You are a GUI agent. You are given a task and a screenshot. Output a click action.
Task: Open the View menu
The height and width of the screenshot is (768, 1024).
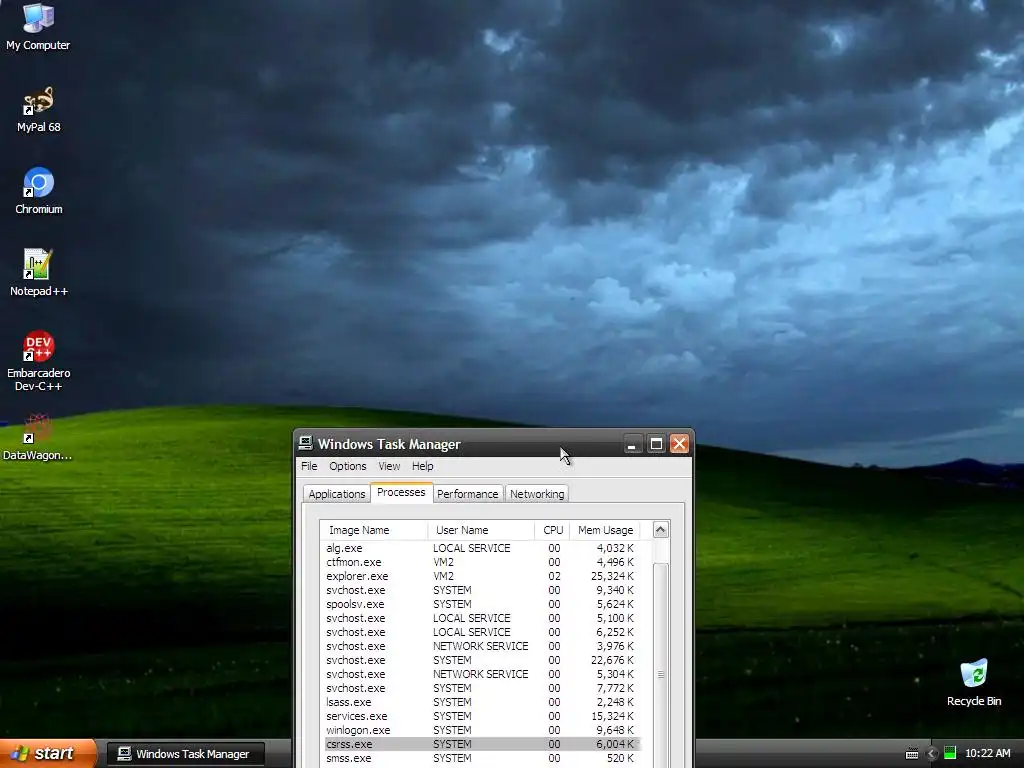(389, 466)
